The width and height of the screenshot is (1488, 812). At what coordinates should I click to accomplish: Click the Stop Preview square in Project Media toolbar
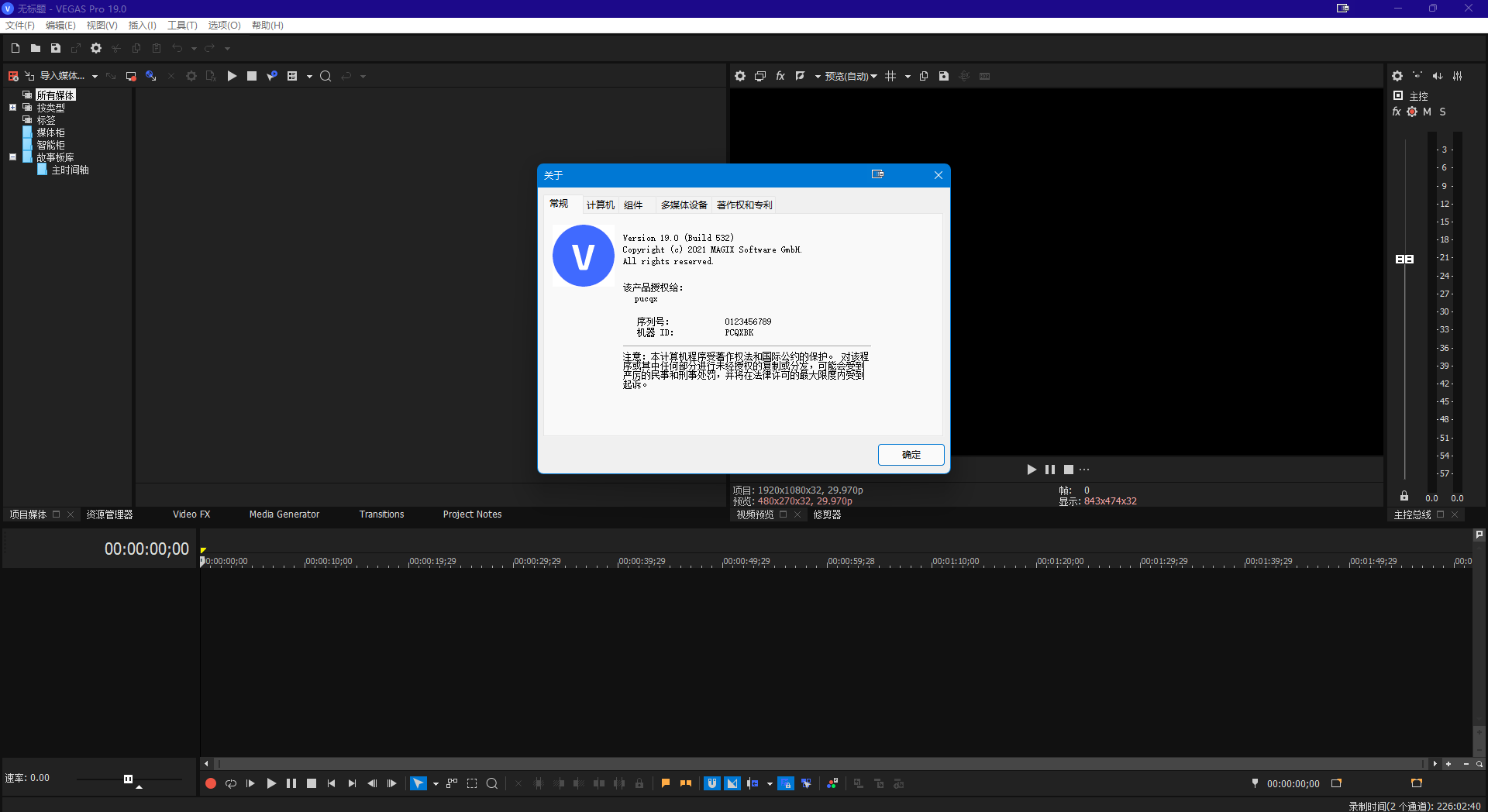tap(252, 76)
